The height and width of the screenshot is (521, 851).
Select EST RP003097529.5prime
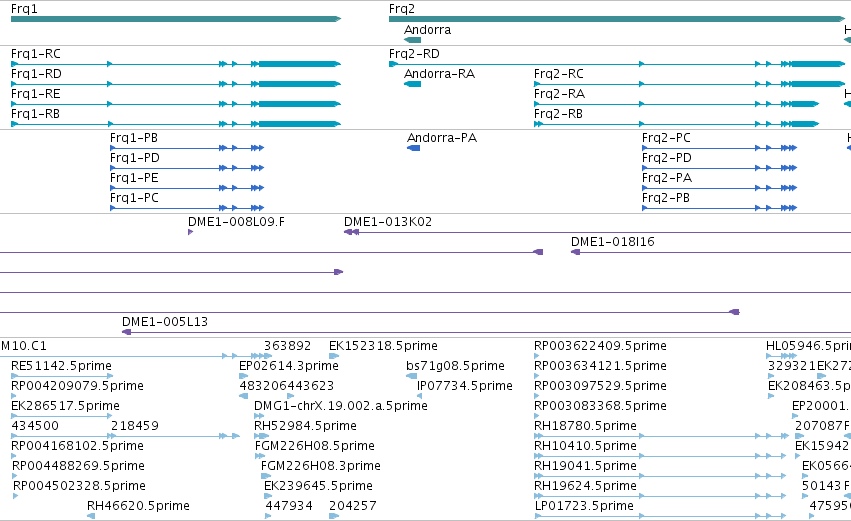600,386
